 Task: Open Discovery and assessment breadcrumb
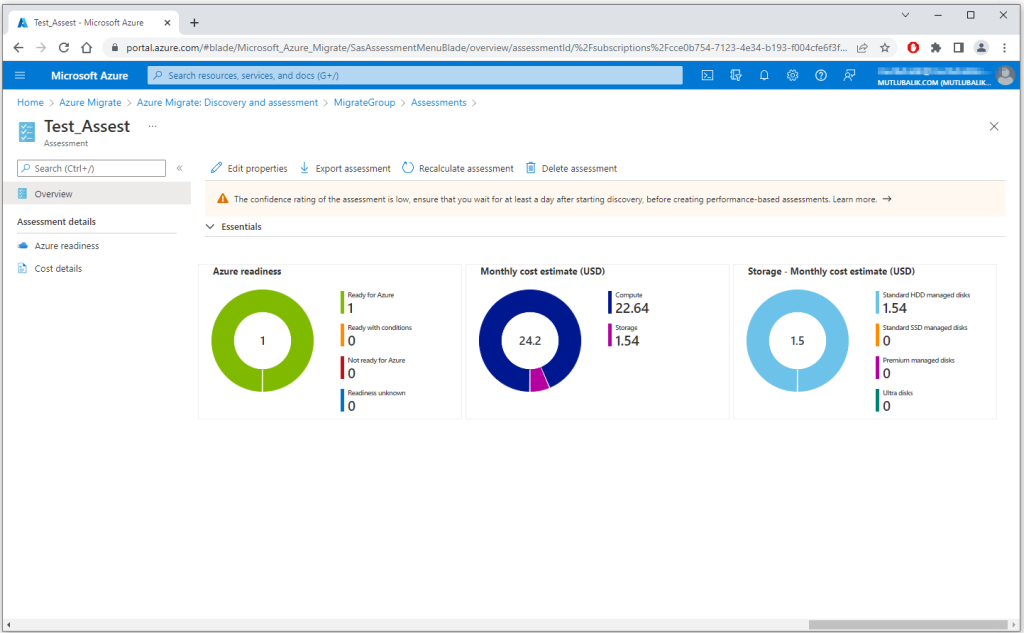click(x=227, y=103)
